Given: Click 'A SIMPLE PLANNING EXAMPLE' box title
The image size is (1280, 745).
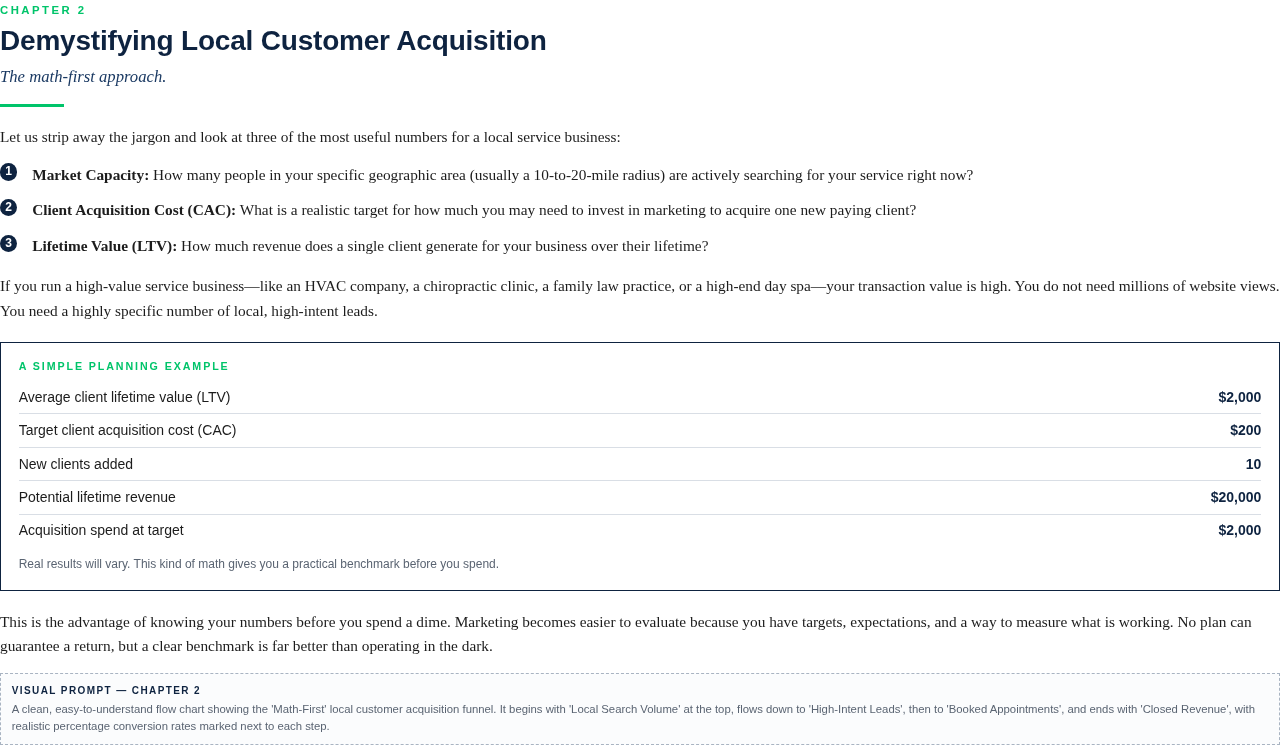Looking at the screenshot, I should coord(124,366).
